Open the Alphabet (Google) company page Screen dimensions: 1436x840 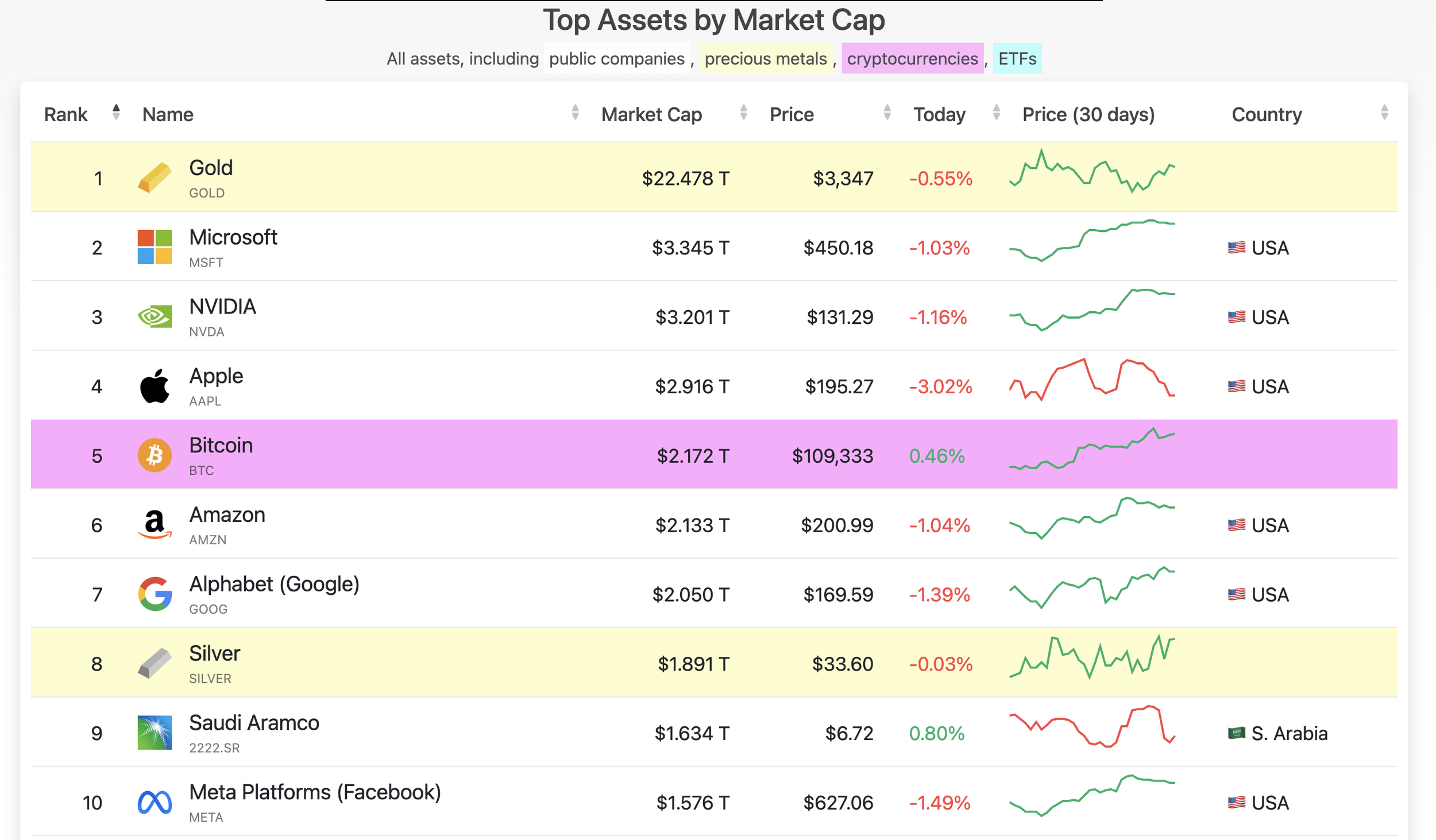click(275, 584)
